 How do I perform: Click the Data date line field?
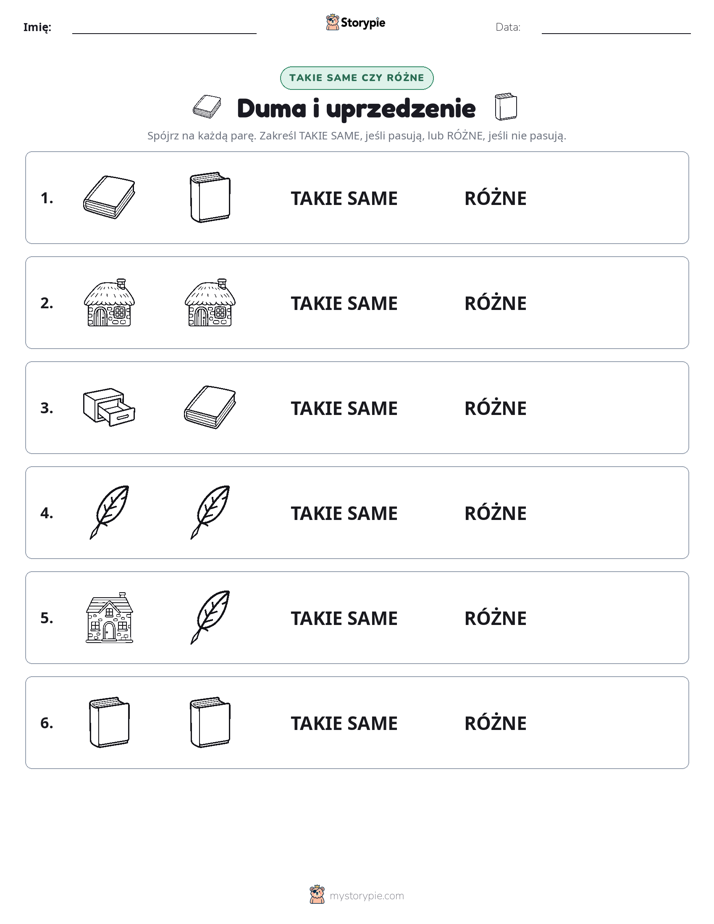[x=616, y=28]
